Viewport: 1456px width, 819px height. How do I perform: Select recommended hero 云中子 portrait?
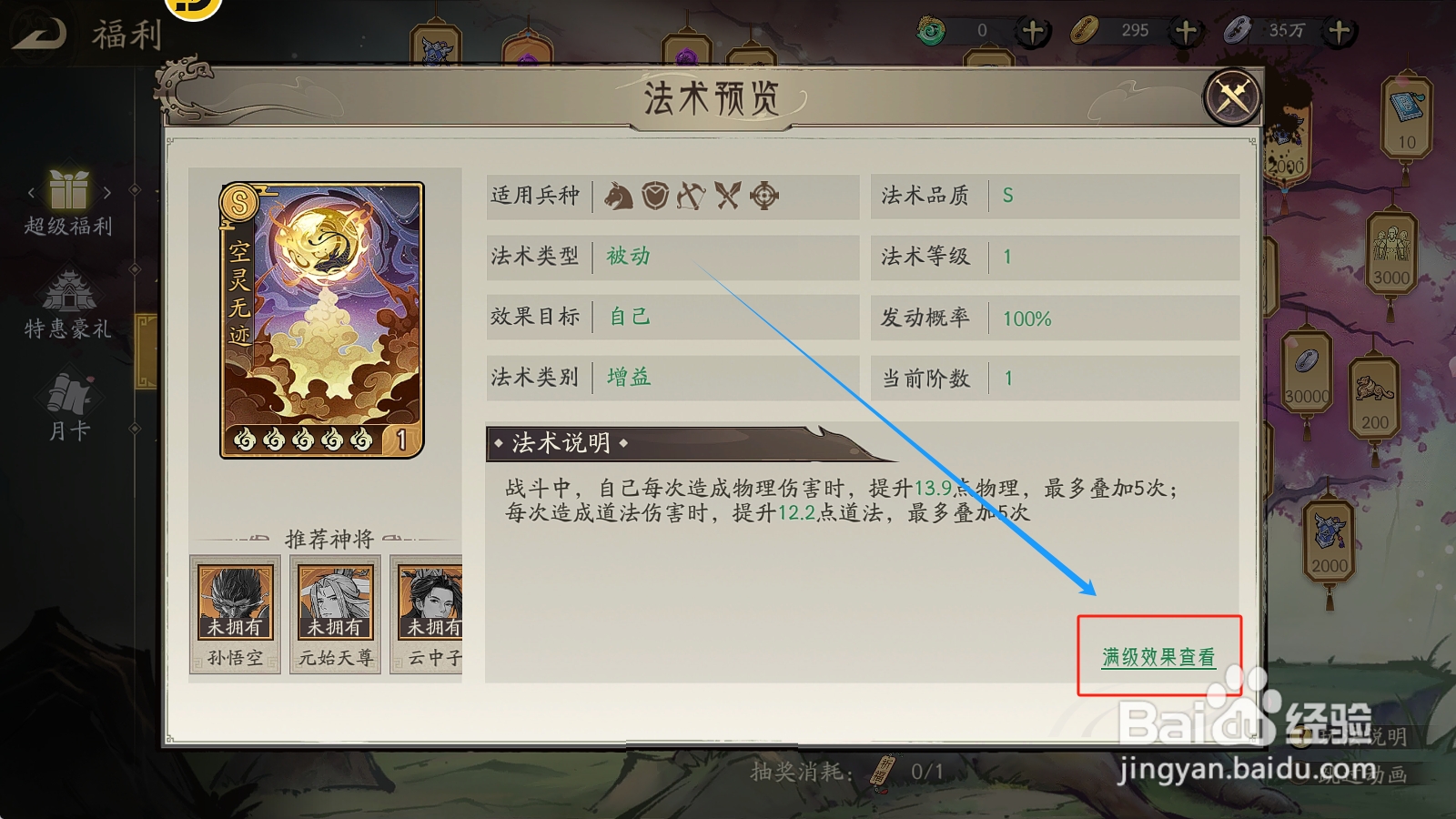pyautogui.click(x=430, y=602)
